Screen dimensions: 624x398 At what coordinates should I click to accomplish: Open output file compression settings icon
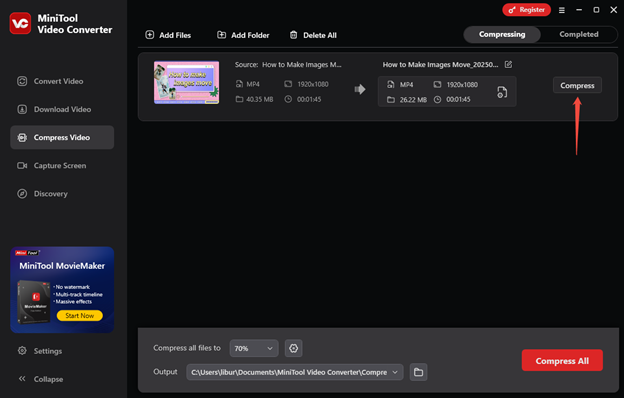[502, 92]
